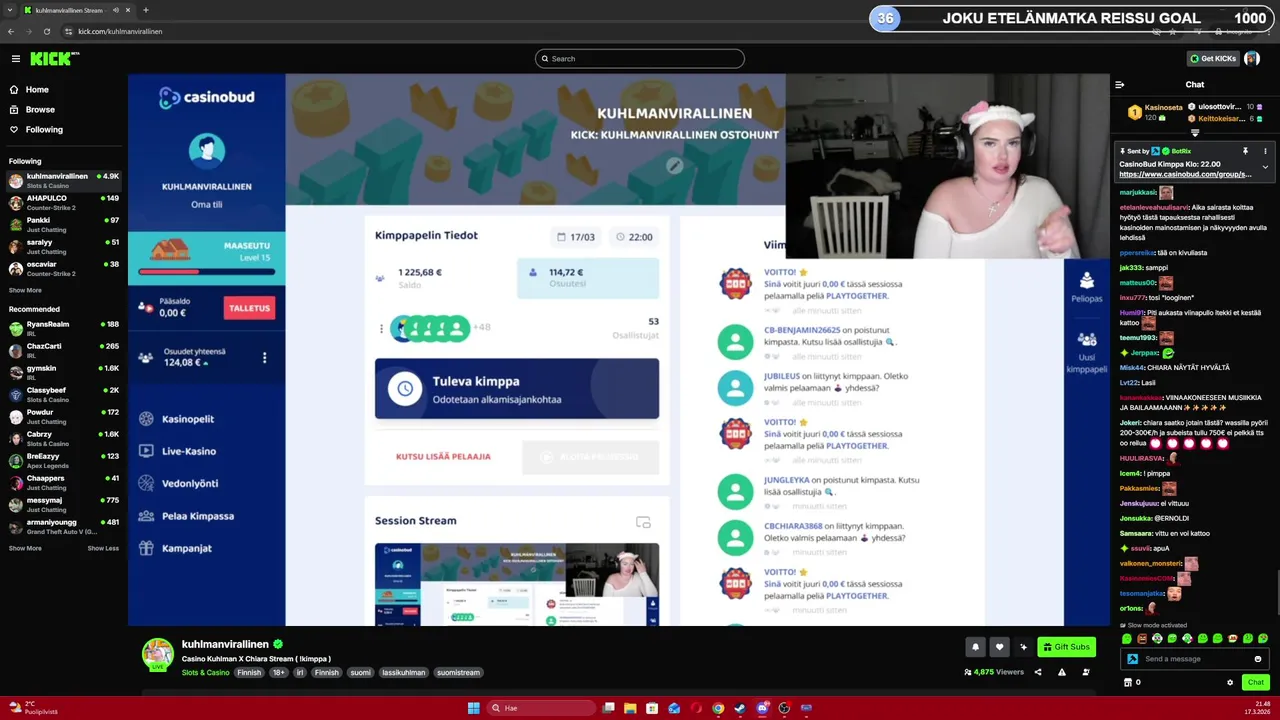This screenshot has height=720, width=1280.
Task: Open gymskin recommended channel
Action: coord(64,372)
